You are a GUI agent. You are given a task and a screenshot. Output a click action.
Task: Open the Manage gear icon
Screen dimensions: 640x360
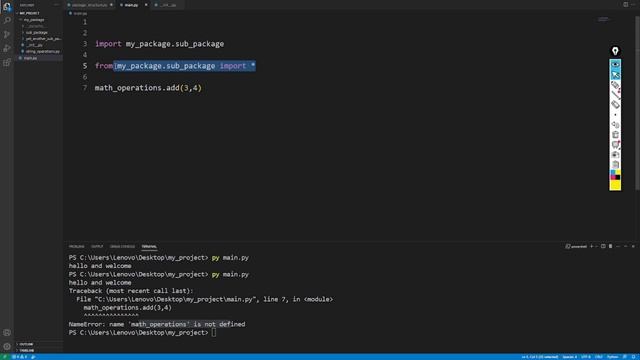click(x=7, y=347)
